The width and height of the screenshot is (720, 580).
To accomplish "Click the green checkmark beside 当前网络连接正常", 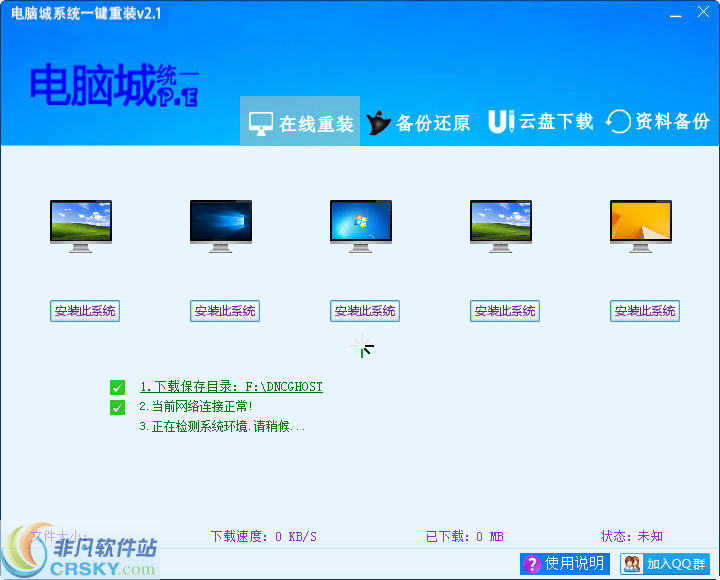I will coord(118,407).
